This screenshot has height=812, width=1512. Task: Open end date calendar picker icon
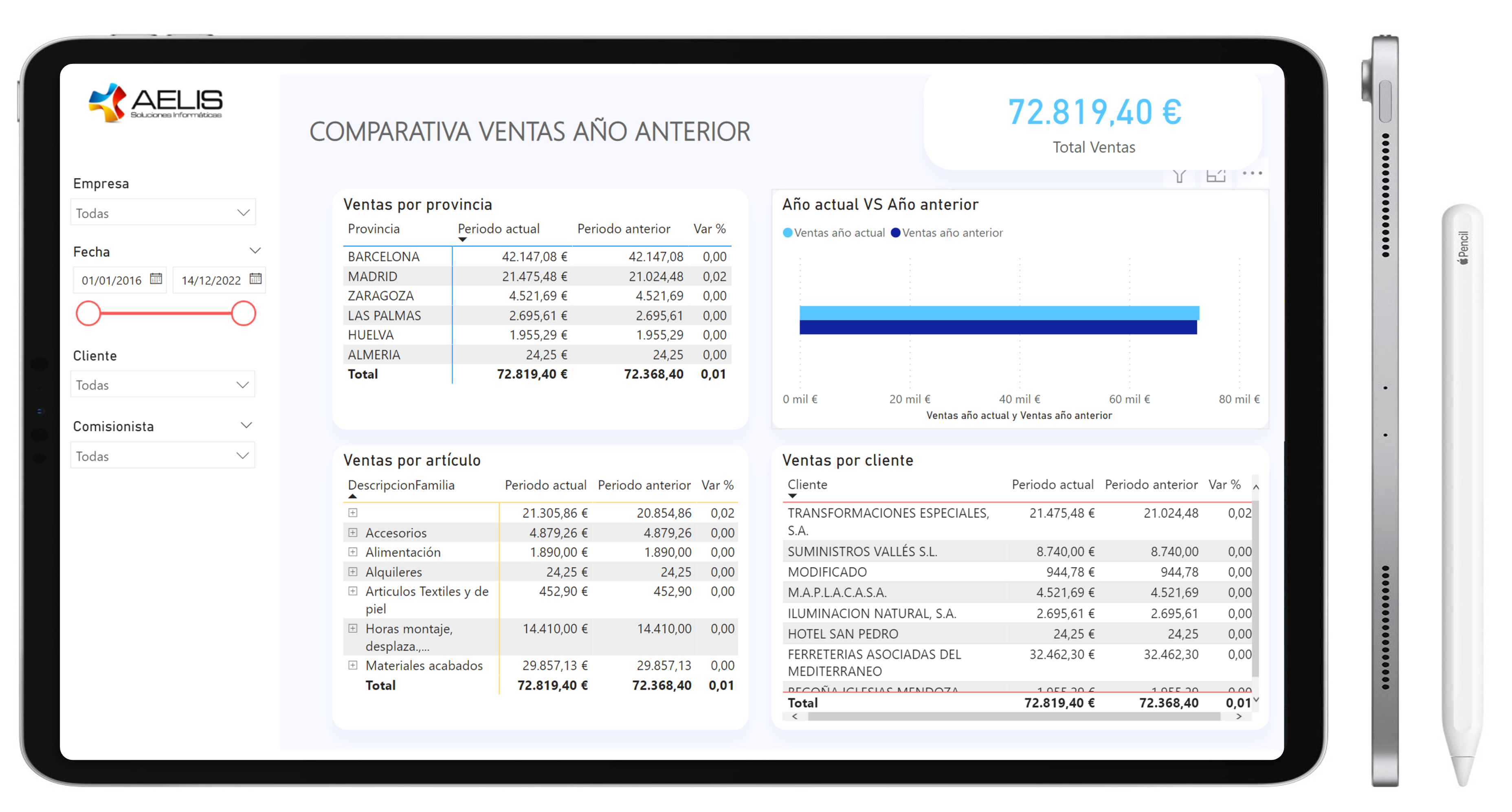point(255,279)
